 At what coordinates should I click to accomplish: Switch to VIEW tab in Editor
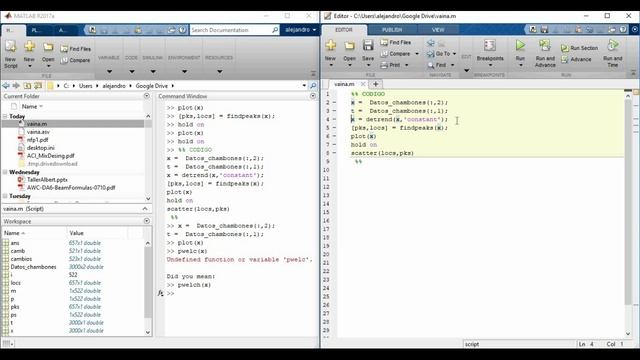[x=438, y=30]
